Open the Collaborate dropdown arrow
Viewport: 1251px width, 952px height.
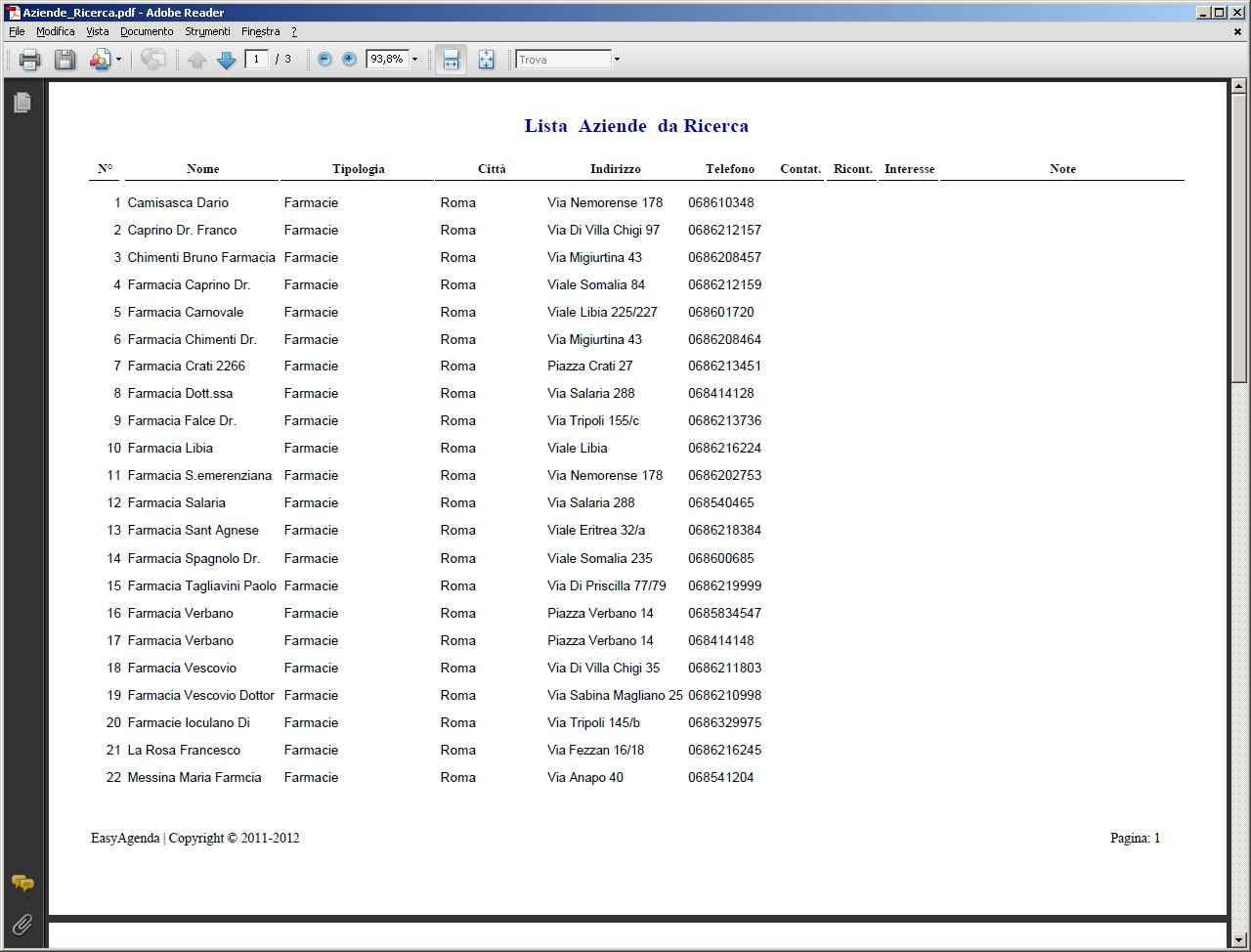point(119,60)
